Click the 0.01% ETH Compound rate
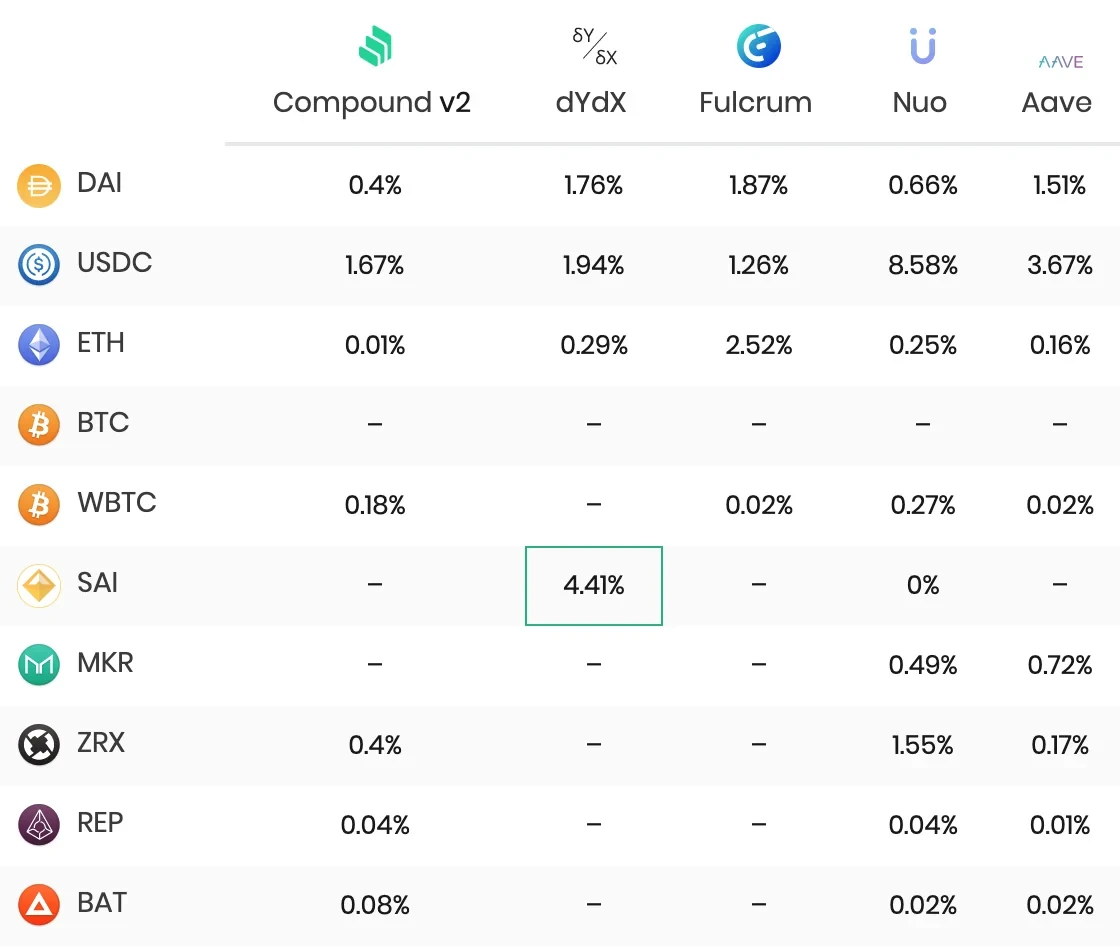This screenshot has height=947, width=1120. pyautogui.click(x=375, y=345)
